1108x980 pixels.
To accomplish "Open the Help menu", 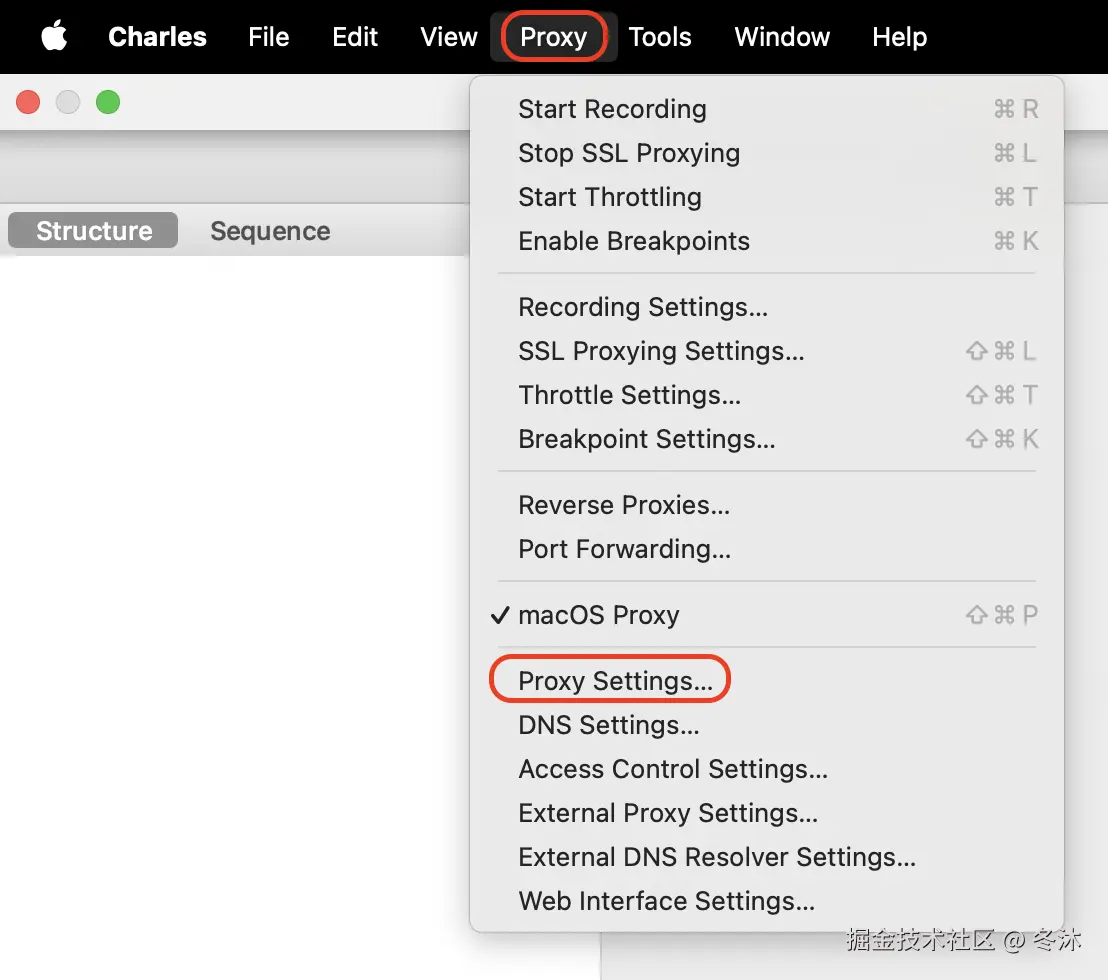I will pyautogui.click(x=899, y=37).
